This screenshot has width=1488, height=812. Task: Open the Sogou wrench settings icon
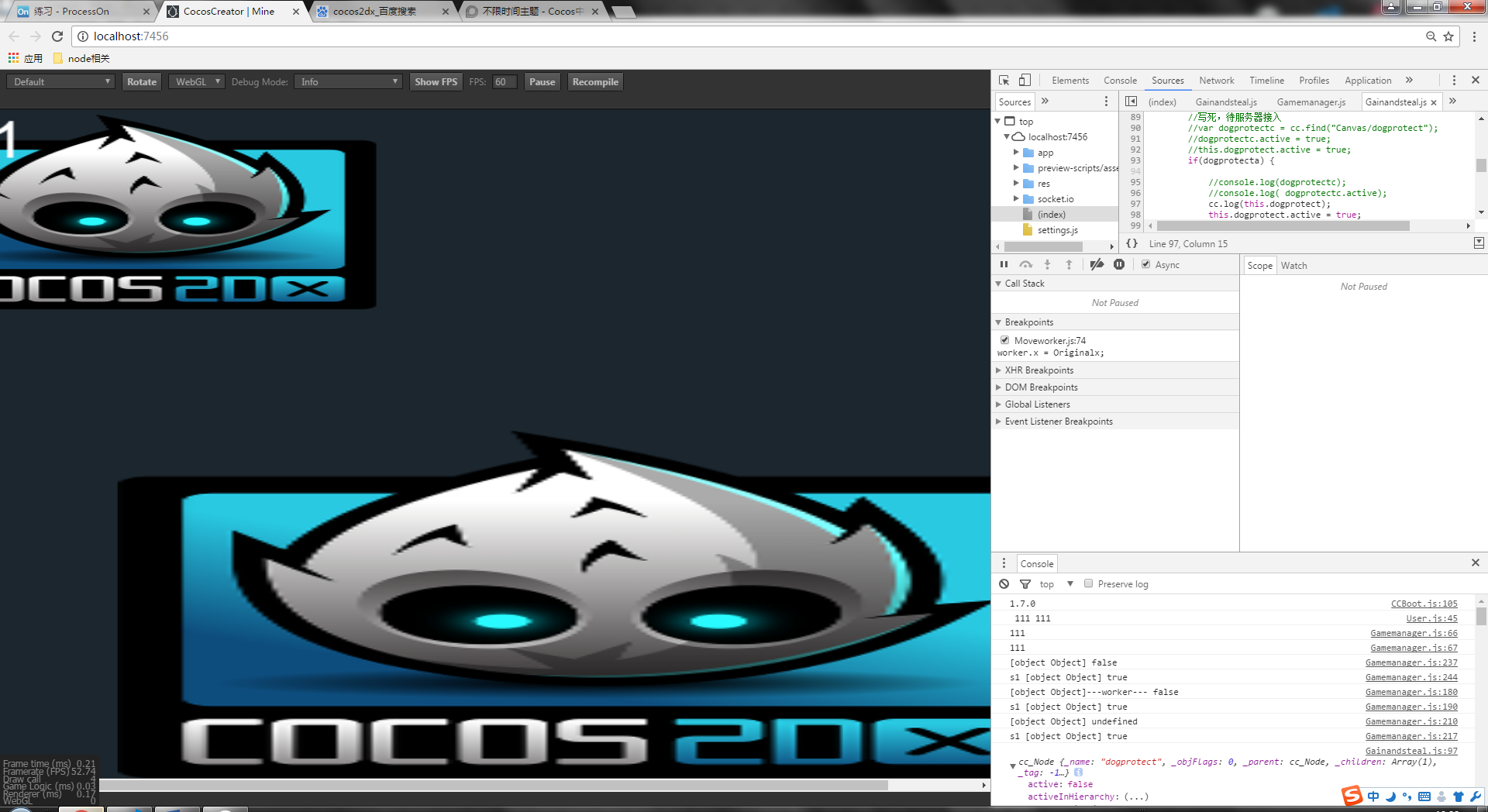point(1476,797)
